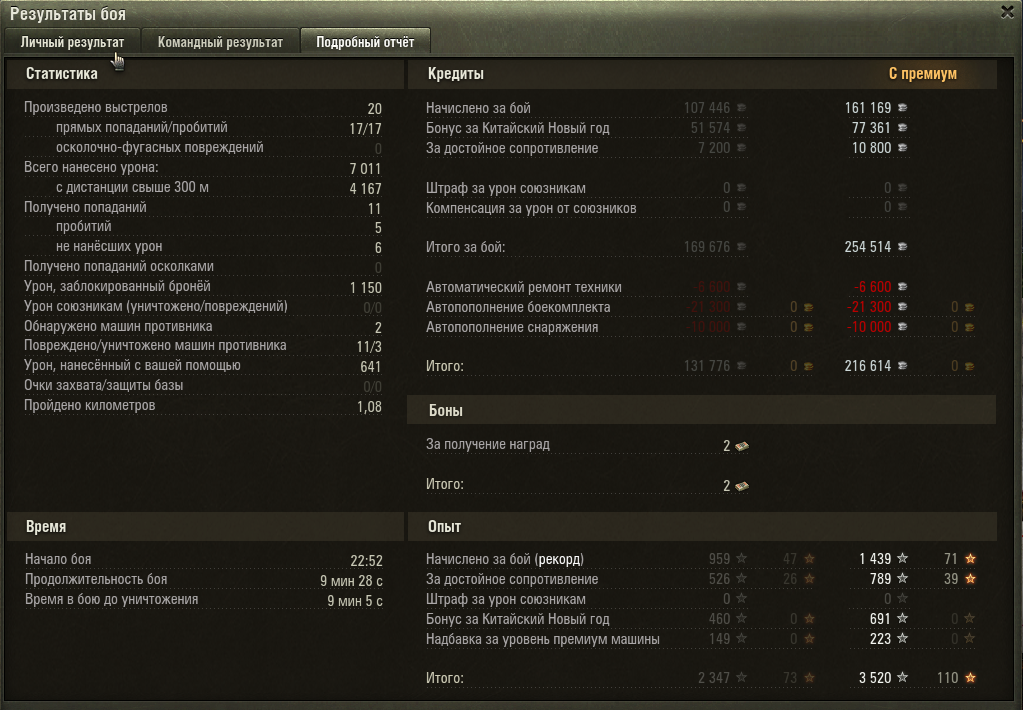
Task: Click the gold free XP star next to 71
Action: pyautogui.click(x=970, y=559)
